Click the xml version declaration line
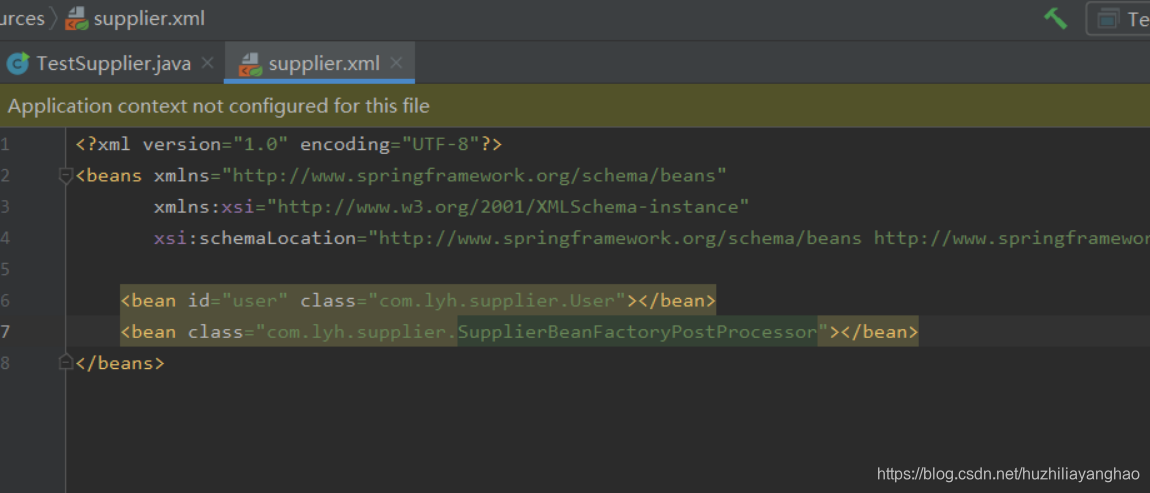Image resolution: width=1150 pixels, height=493 pixels. tap(289, 144)
